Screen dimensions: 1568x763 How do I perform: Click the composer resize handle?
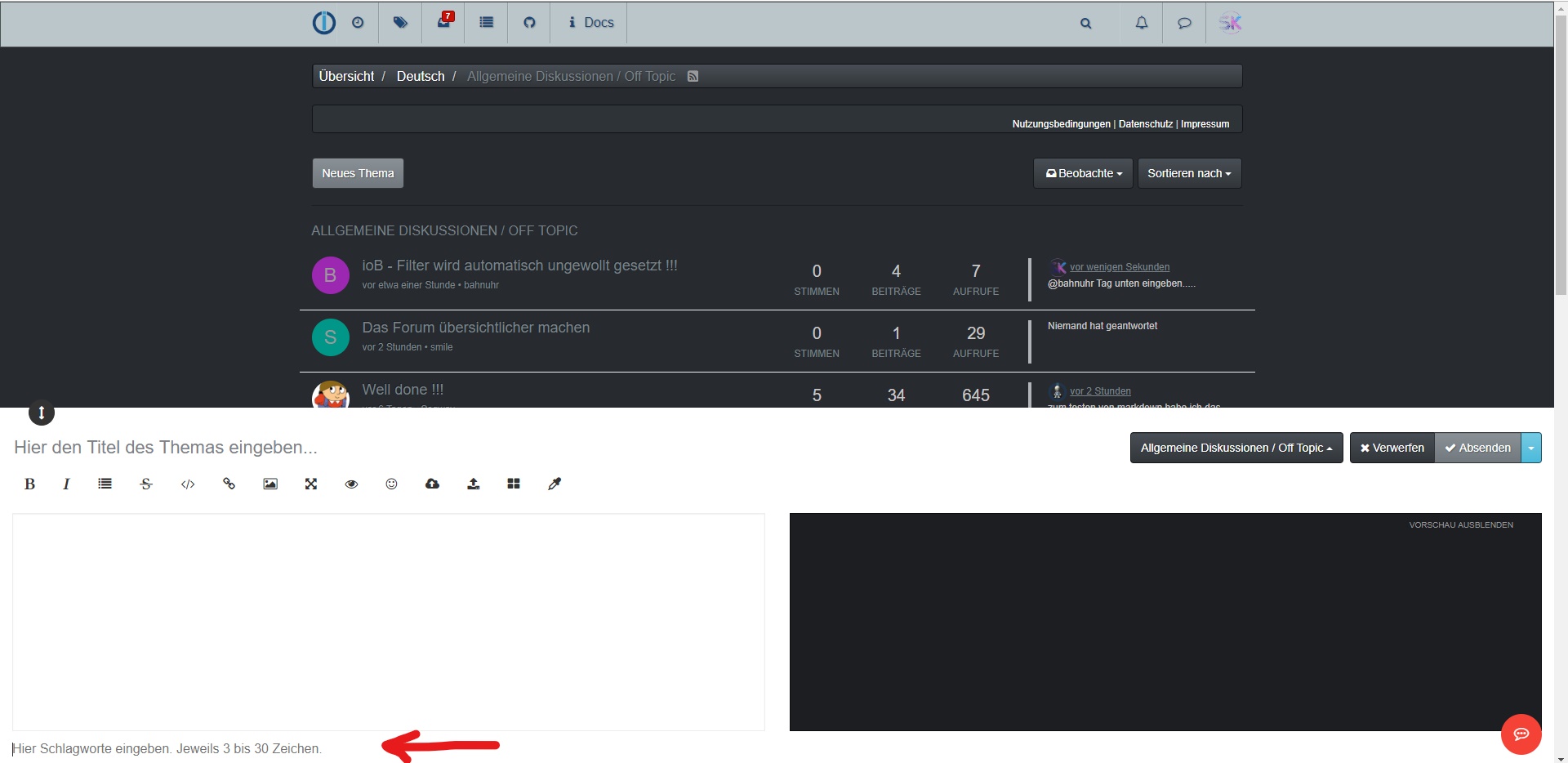pyautogui.click(x=42, y=413)
